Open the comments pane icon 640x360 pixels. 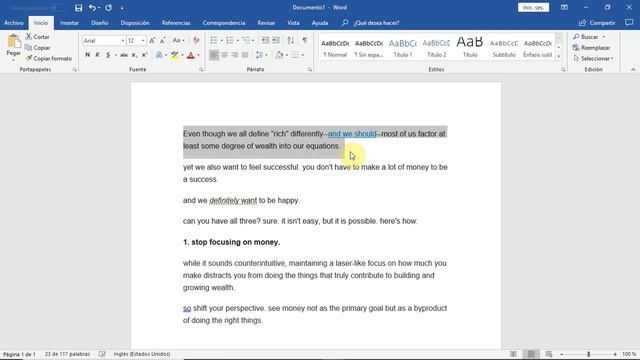(629, 23)
